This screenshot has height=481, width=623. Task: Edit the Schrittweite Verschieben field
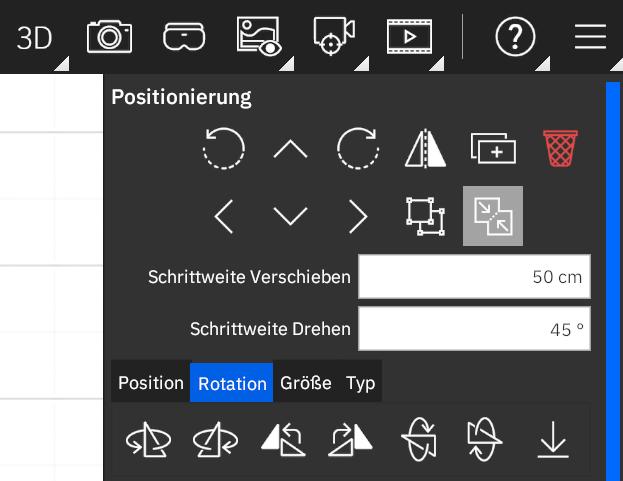click(x=474, y=277)
